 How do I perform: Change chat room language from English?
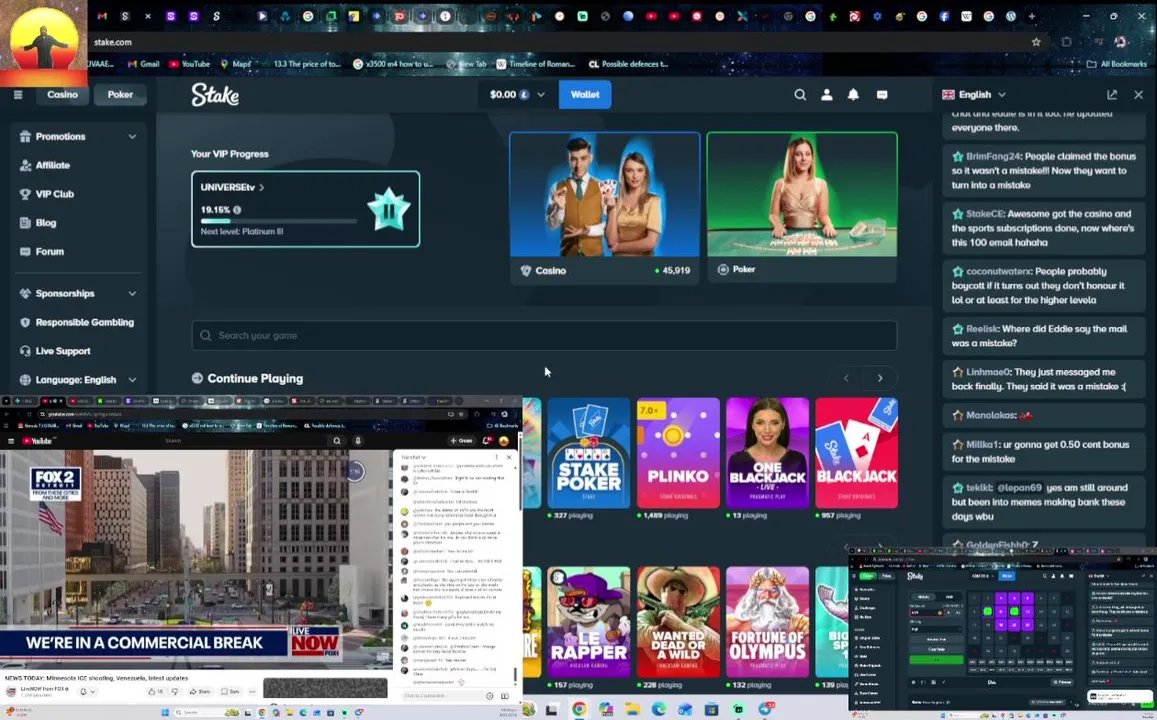click(x=974, y=94)
